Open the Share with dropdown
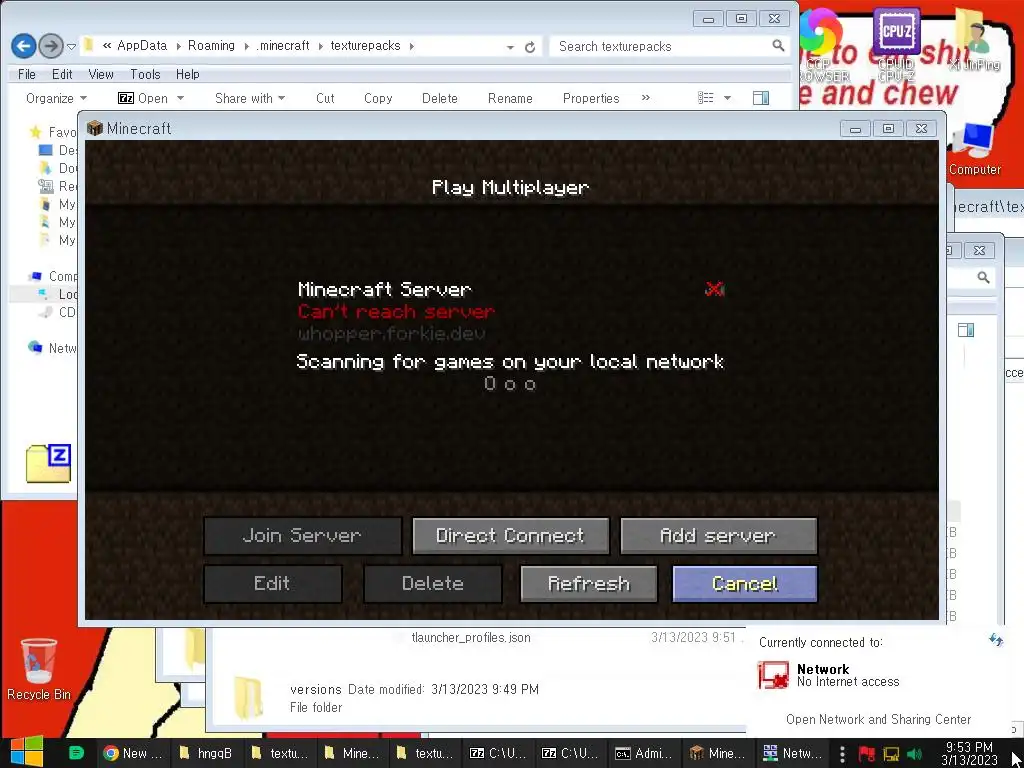The height and width of the screenshot is (768, 1024). pos(249,98)
